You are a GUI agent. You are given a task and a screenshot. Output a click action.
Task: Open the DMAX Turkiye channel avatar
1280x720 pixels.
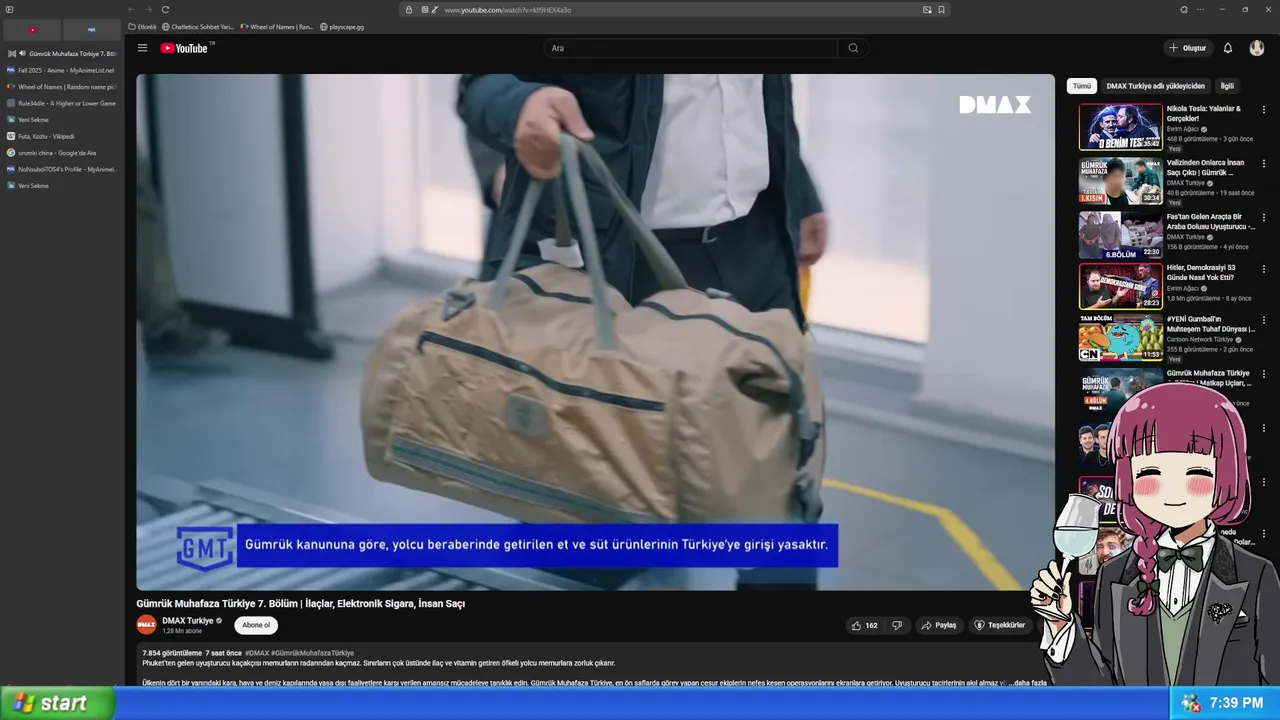[146, 625]
